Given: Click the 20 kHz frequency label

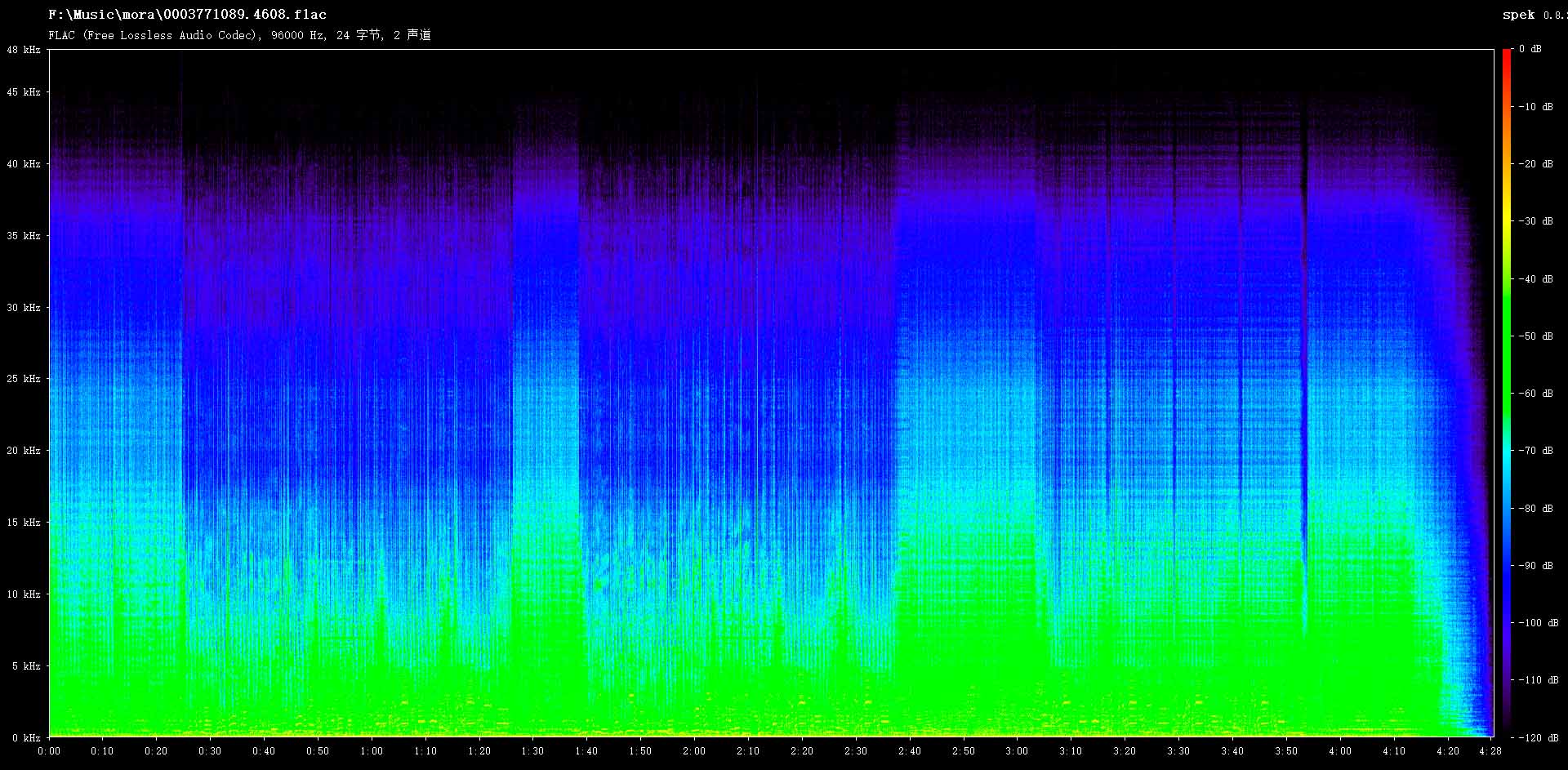Looking at the screenshot, I should click(x=24, y=451).
